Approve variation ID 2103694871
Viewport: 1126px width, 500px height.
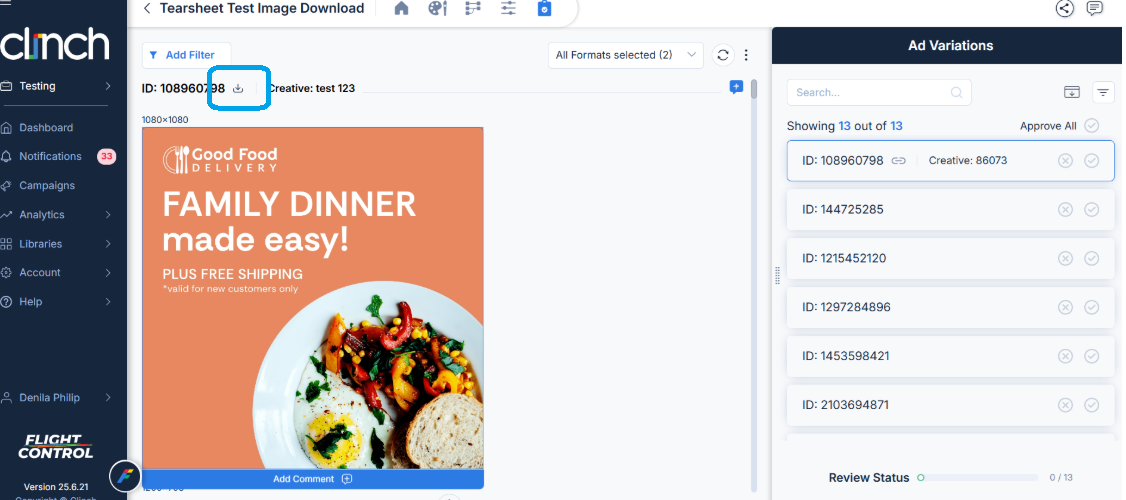[1092, 405]
